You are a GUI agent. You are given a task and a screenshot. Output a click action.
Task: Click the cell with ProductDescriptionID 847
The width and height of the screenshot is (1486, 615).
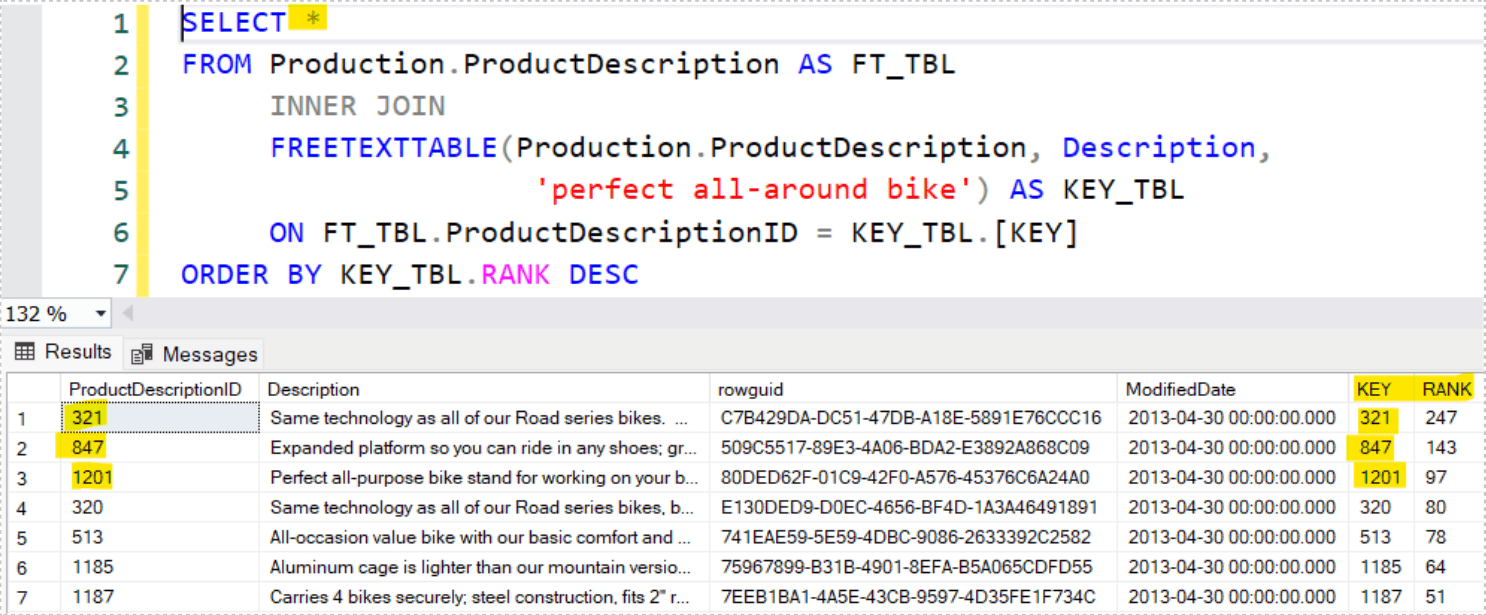pyautogui.click(x=88, y=447)
